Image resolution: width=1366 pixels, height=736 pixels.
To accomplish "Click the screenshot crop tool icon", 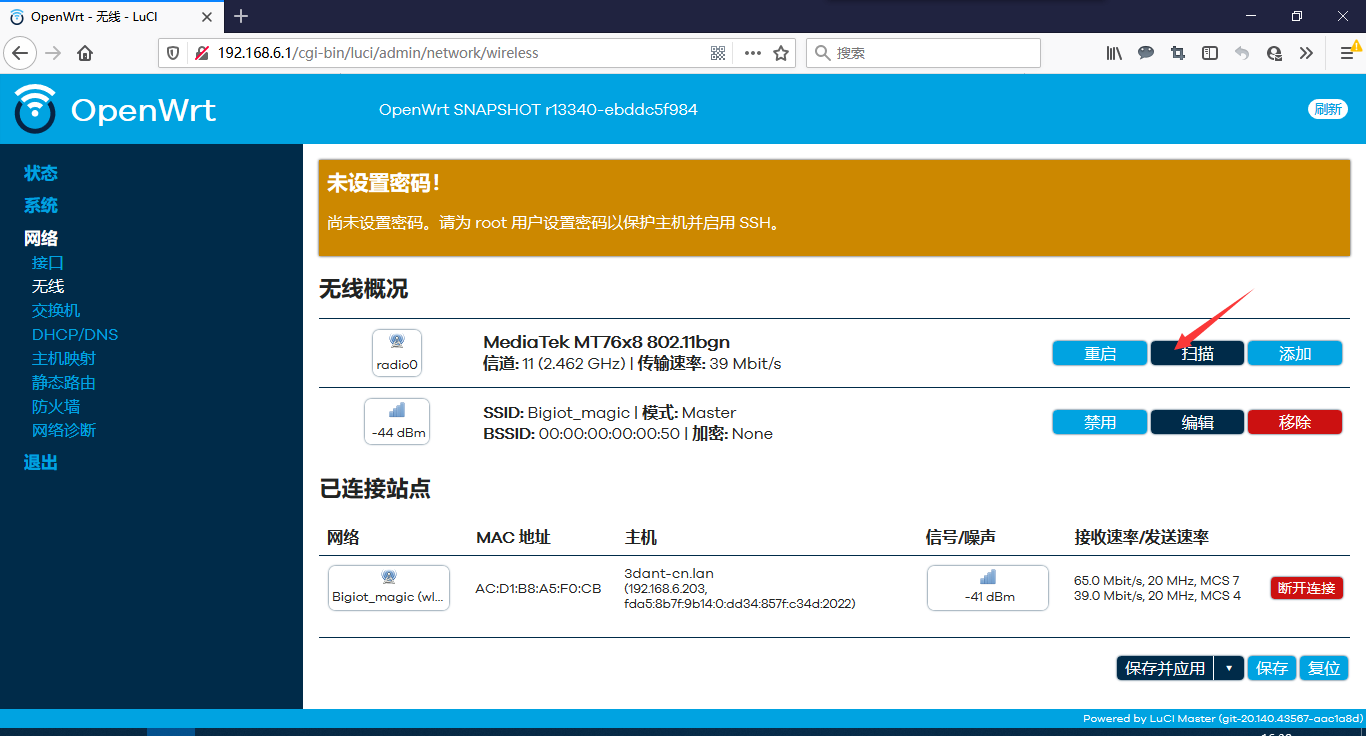I will pos(1178,53).
